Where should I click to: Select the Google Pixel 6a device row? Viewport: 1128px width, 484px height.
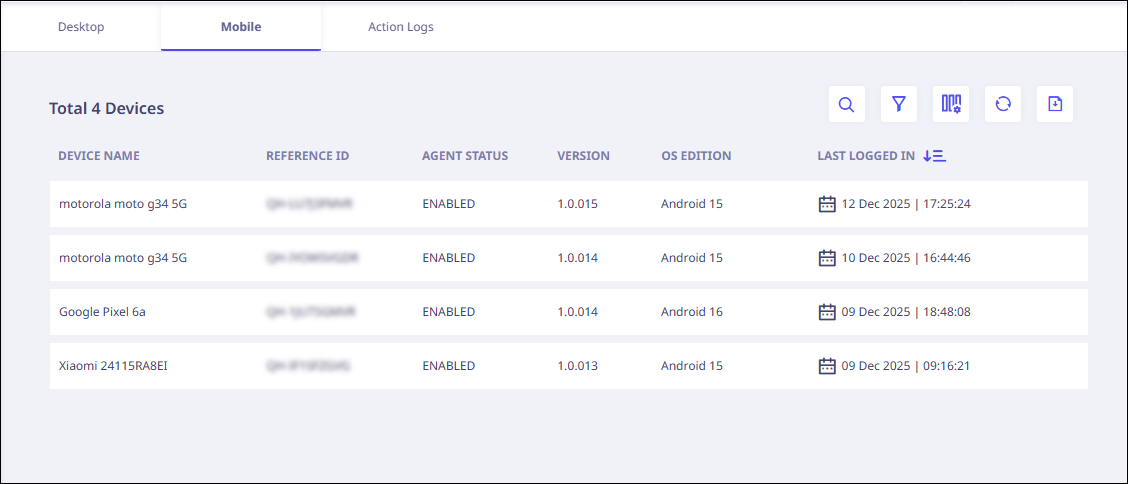(x=102, y=312)
